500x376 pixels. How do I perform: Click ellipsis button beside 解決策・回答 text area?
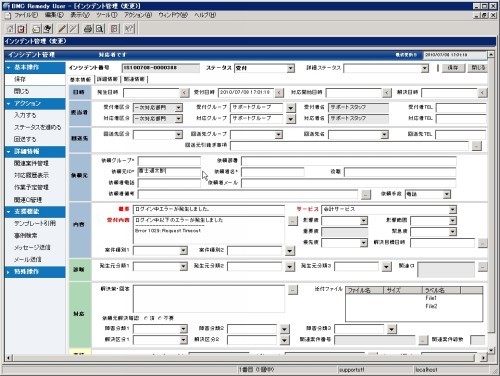point(293,290)
